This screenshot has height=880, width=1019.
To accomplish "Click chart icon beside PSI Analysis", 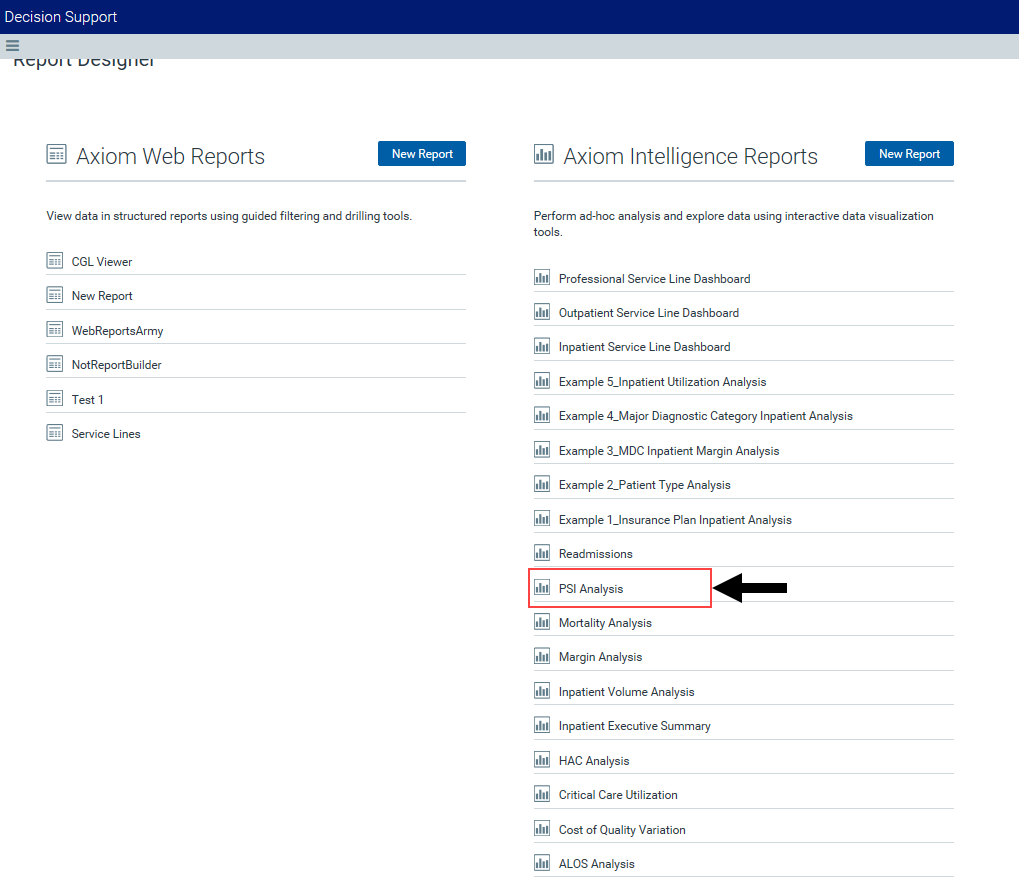I will tap(542, 588).
